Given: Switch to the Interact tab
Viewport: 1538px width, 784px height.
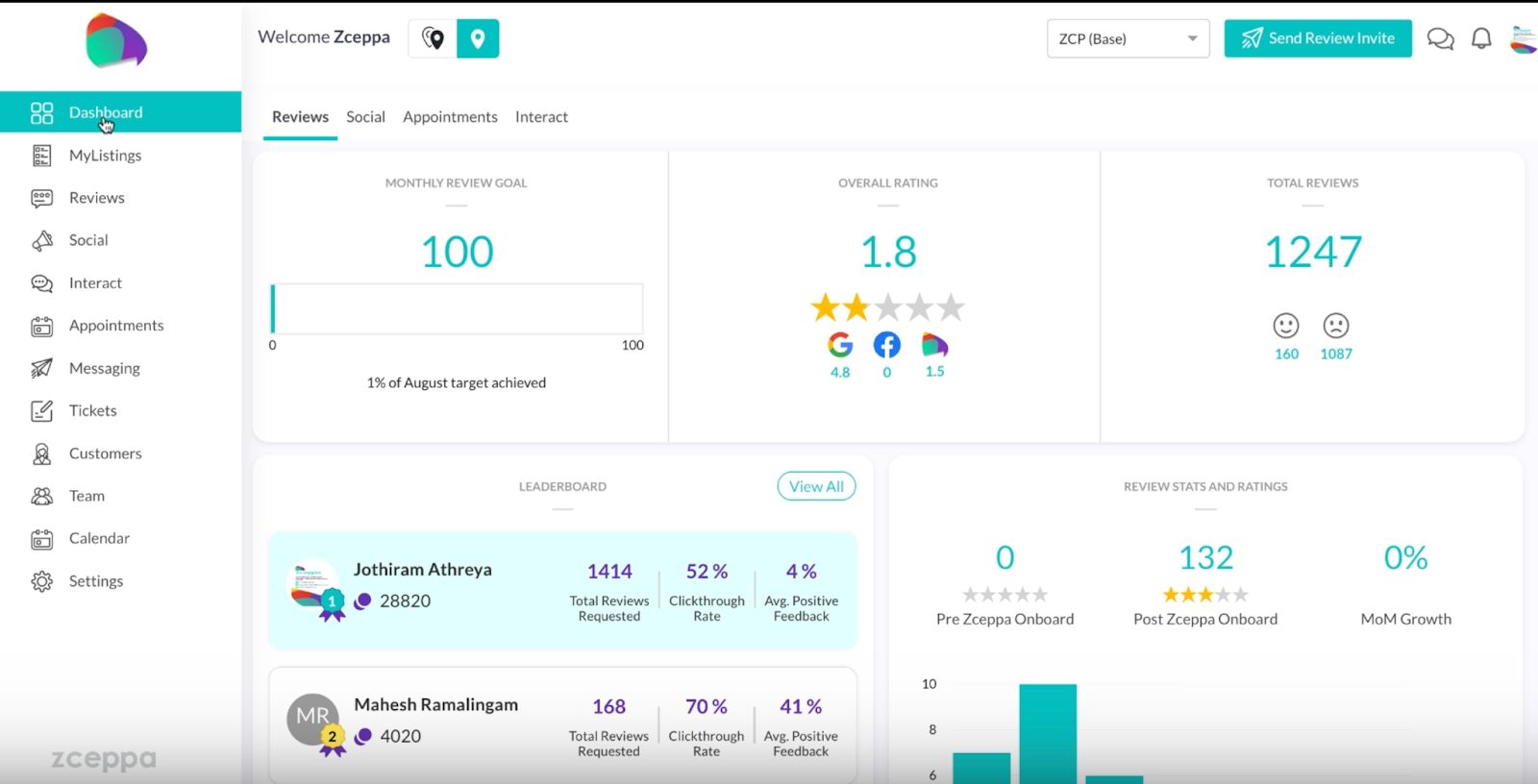Looking at the screenshot, I should click(x=541, y=117).
